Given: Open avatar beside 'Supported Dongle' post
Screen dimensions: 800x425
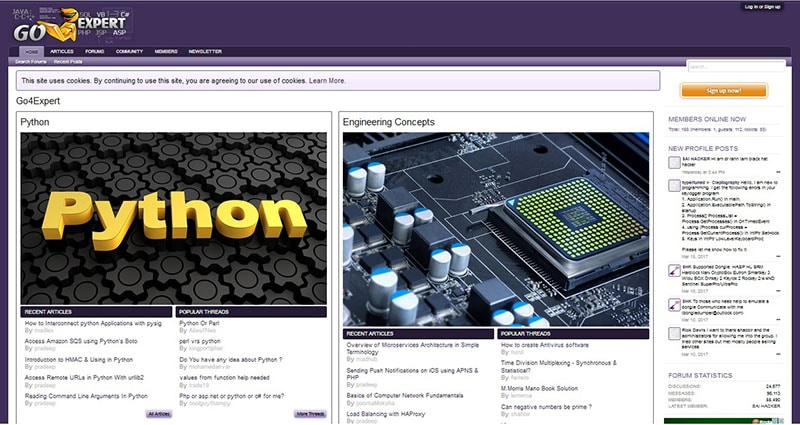Looking at the screenshot, I should tap(674, 270).
